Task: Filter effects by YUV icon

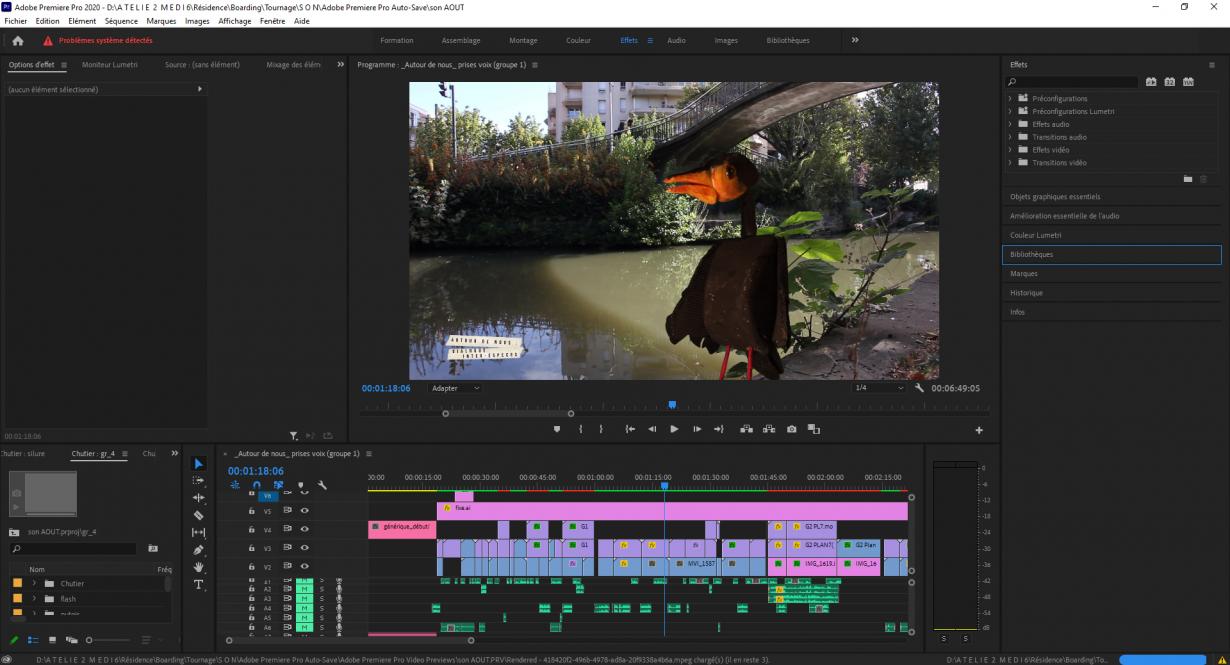Action: (1188, 82)
